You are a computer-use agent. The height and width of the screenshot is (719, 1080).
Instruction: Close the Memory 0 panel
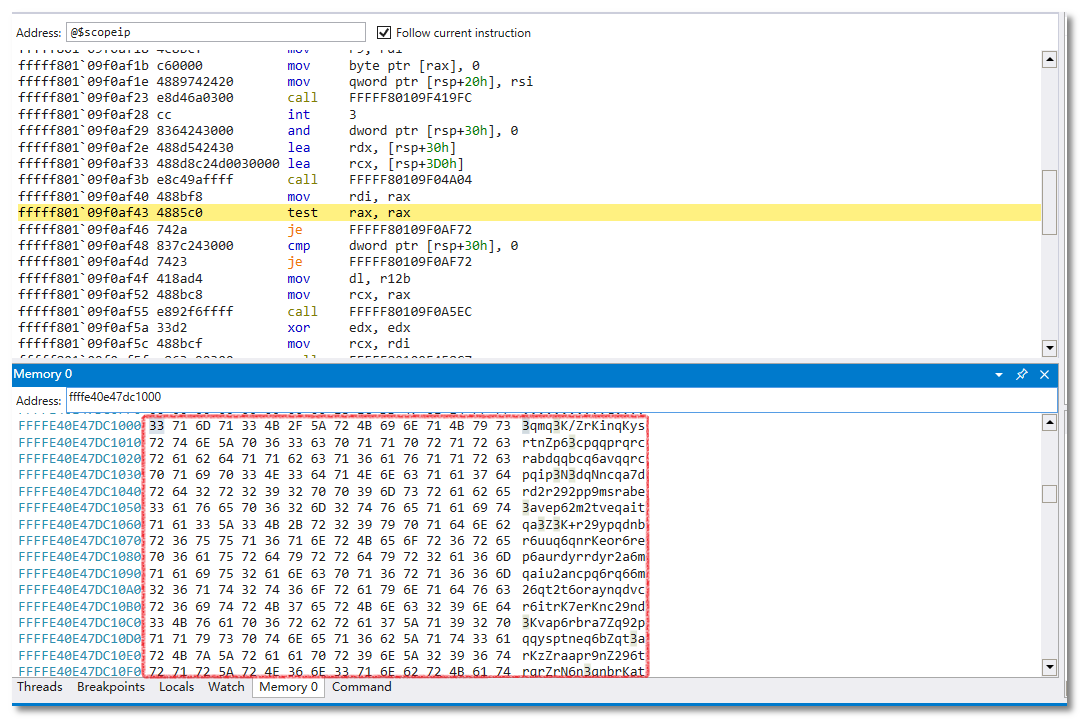click(x=1044, y=375)
